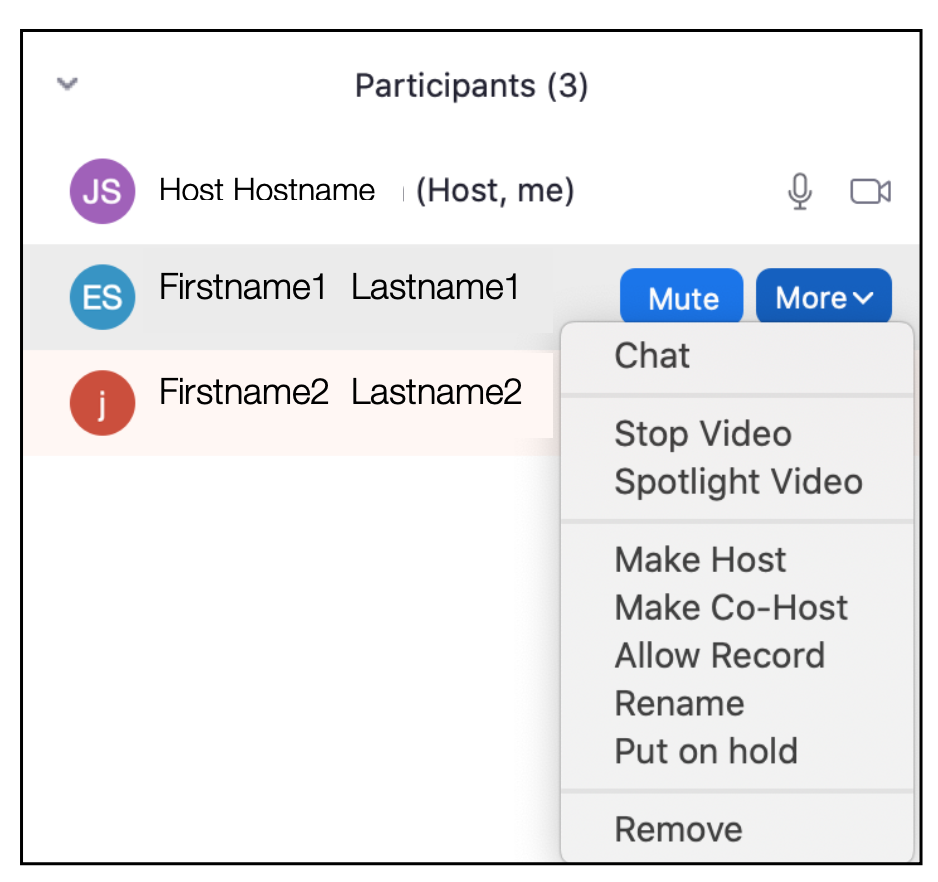Collapse the Participants panel chevron
Image resolution: width=938 pixels, height=882 pixels.
click(67, 83)
